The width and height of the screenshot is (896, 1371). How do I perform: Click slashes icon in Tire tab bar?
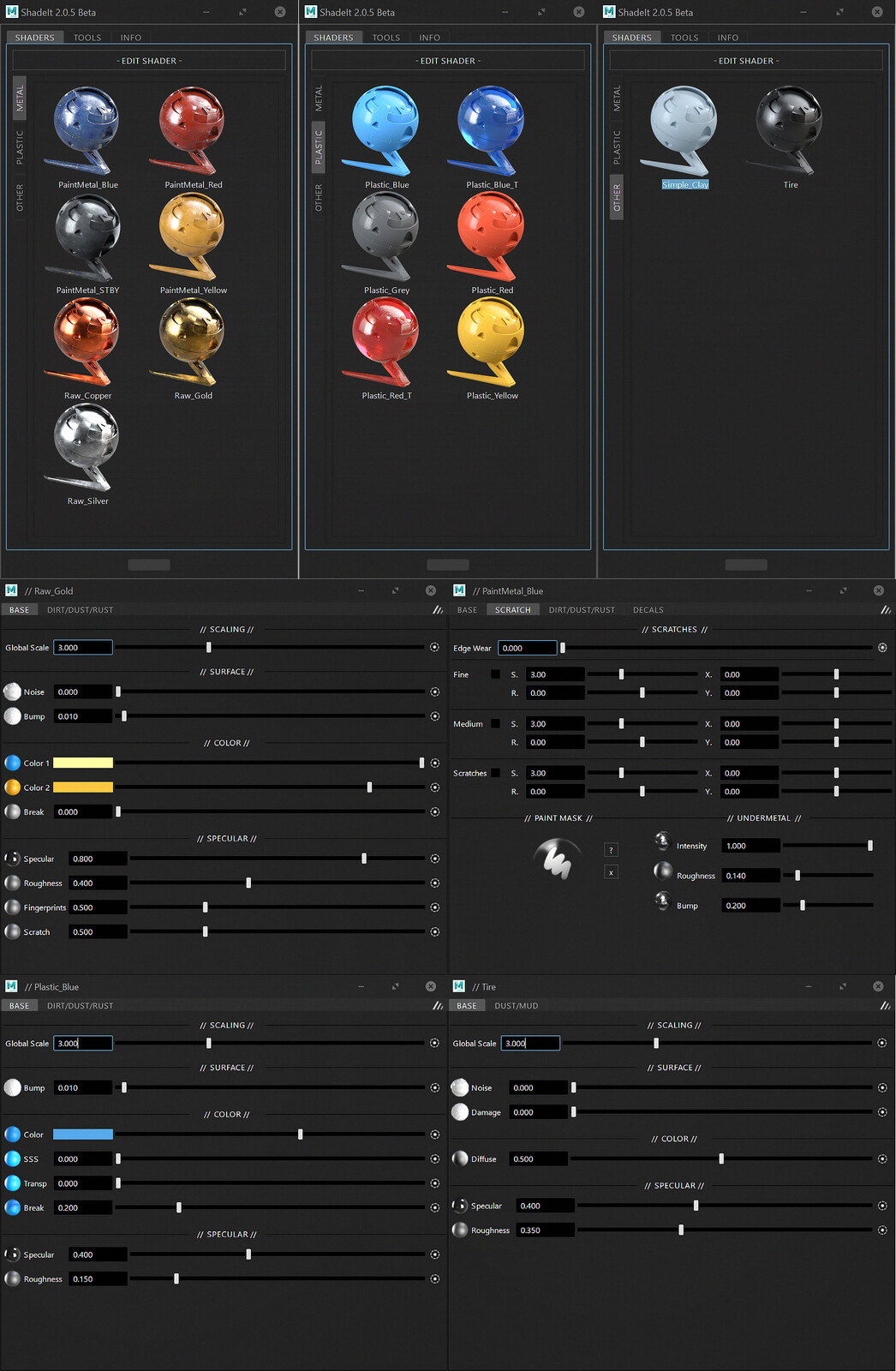click(886, 1006)
